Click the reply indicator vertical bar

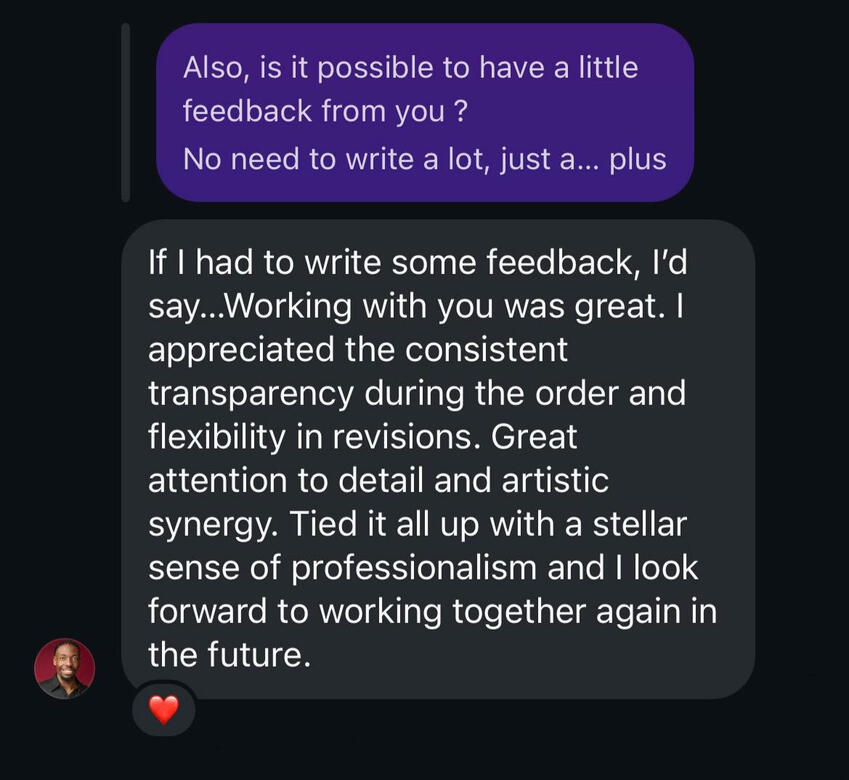click(x=125, y=112)
